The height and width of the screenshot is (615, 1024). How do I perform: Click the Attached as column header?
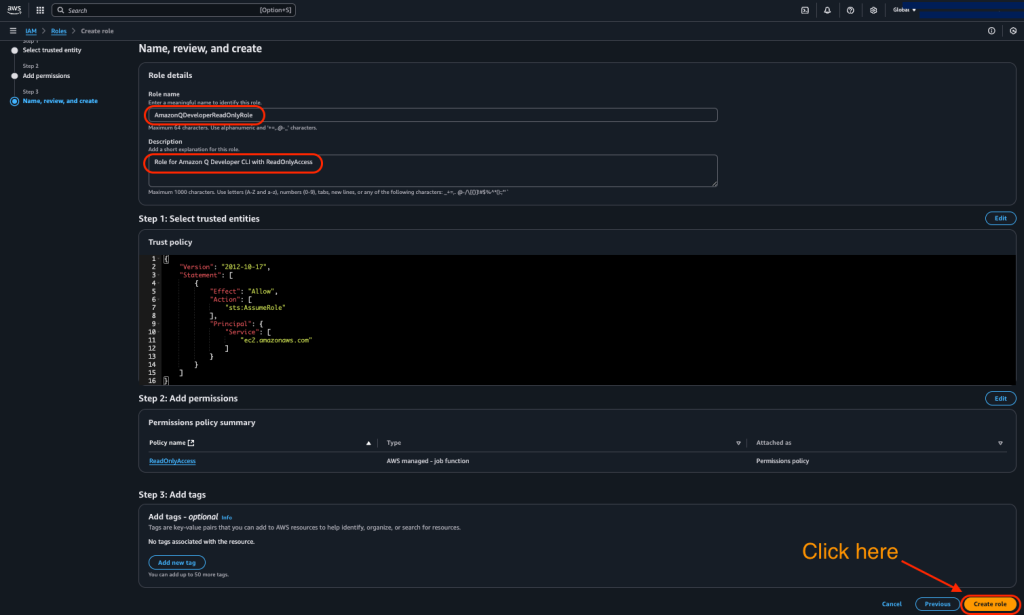[773, 443]
